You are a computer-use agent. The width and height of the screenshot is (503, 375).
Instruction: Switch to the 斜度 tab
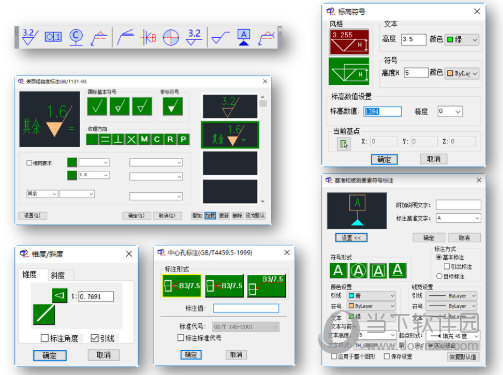click(x=58, y=275)
